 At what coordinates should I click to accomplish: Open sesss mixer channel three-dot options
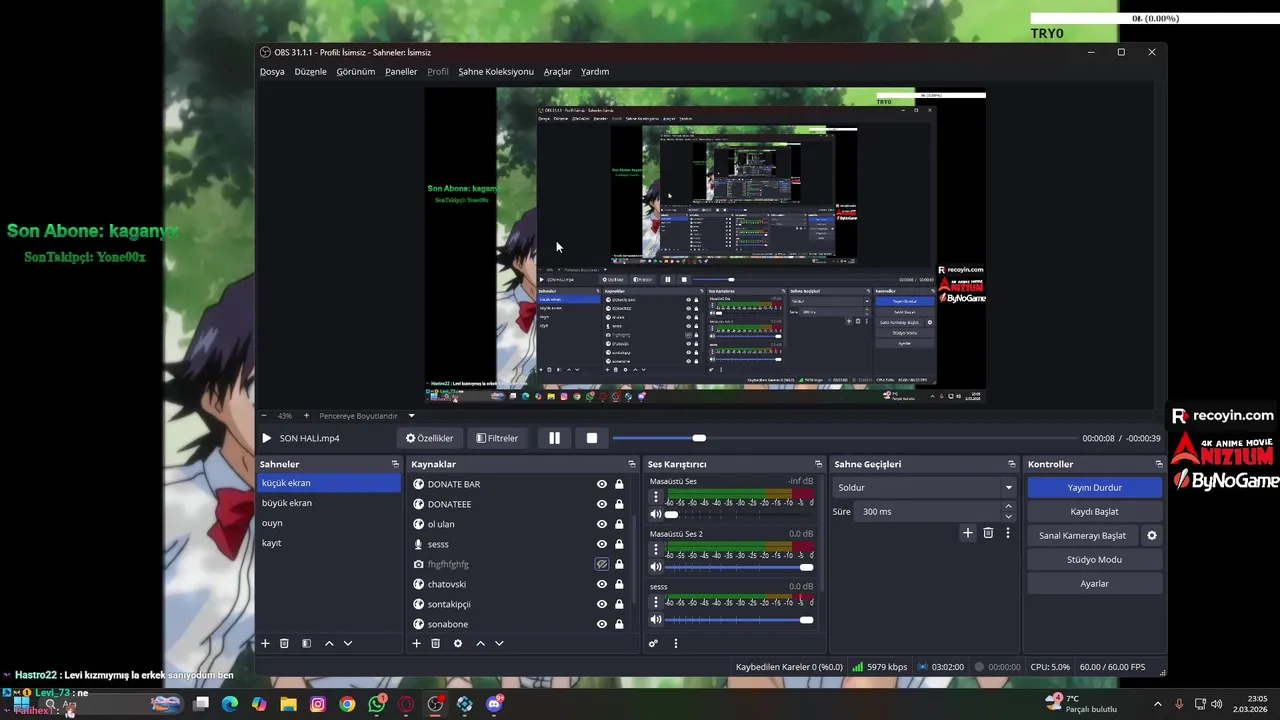click(656, 601)
